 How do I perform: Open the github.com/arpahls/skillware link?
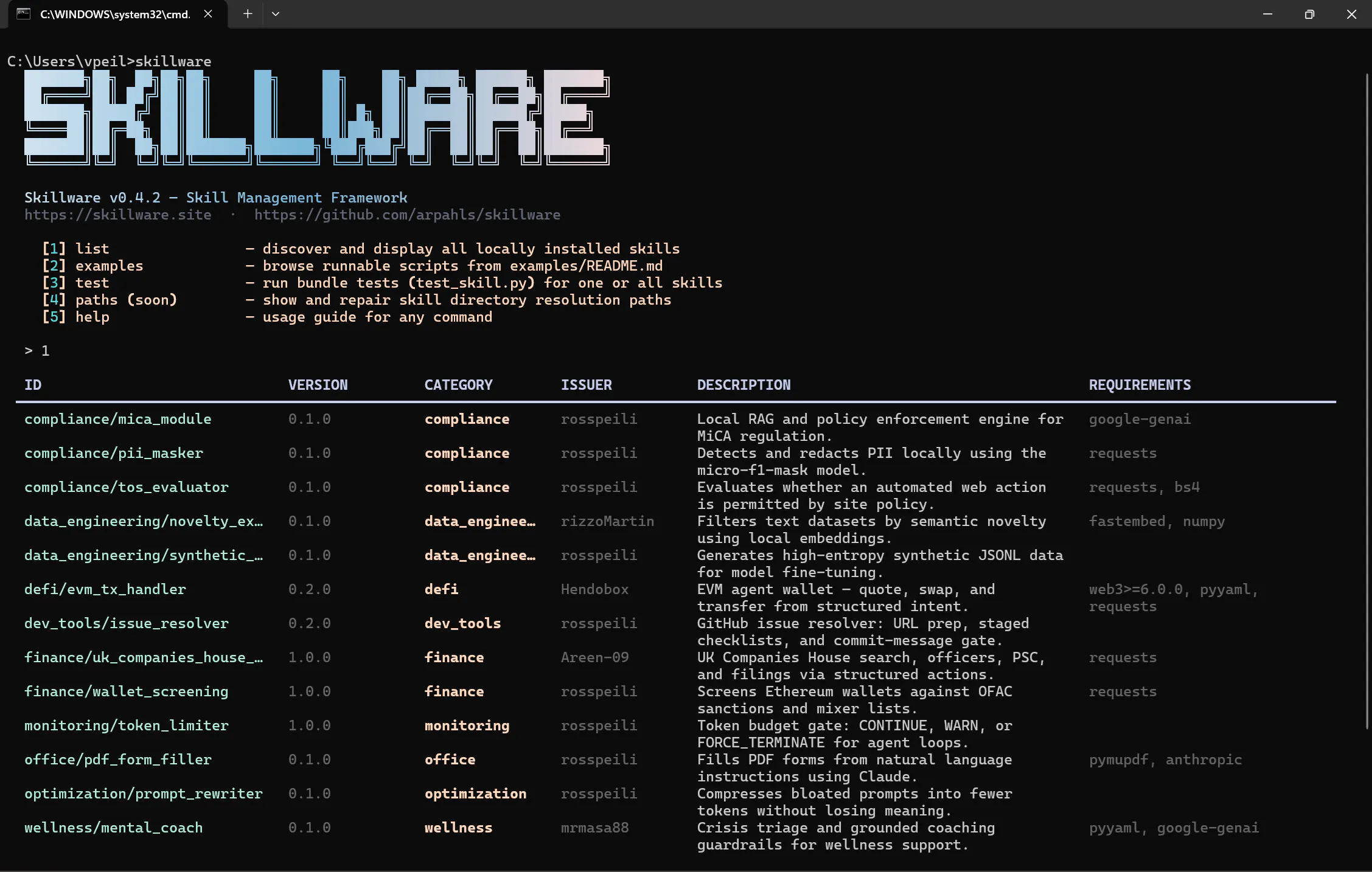tap(407, 215)
